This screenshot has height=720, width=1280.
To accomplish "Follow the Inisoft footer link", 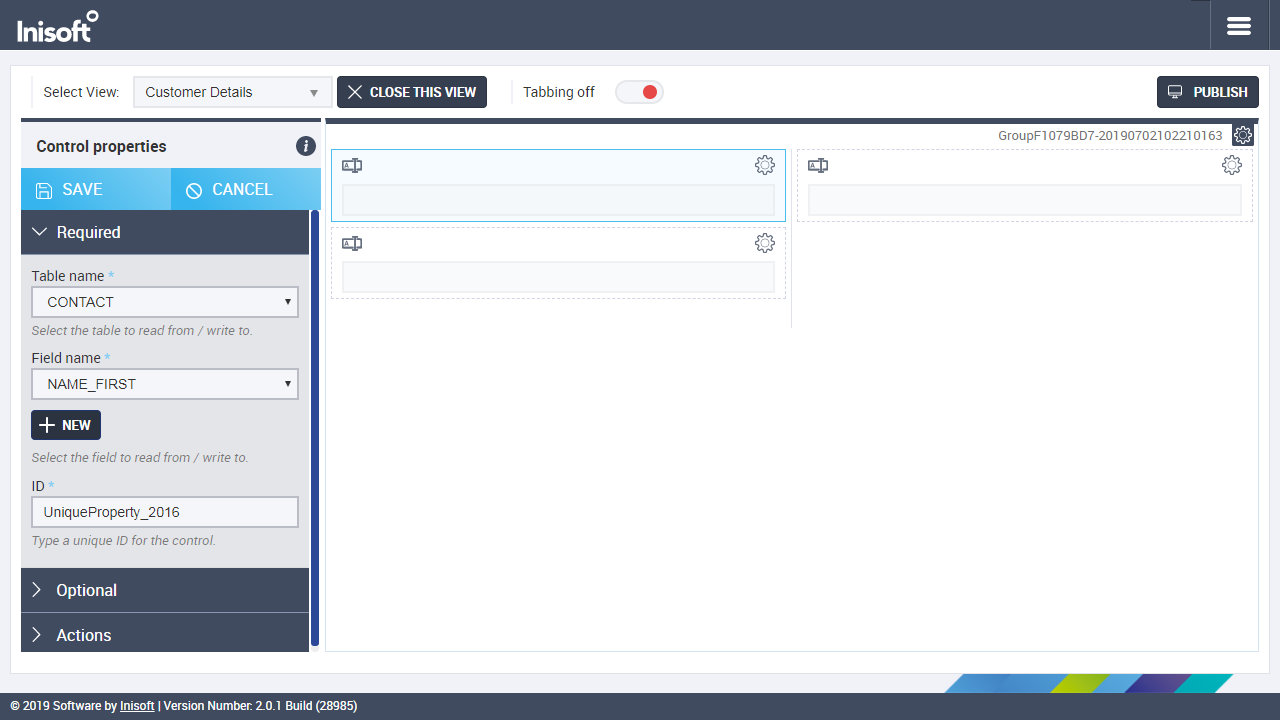I will [x=137, y=706].
